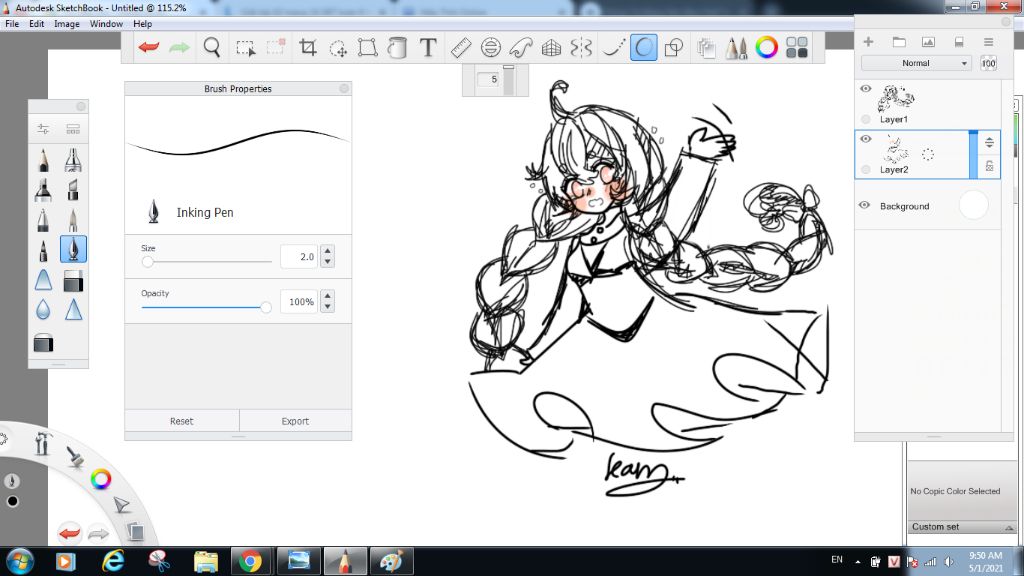Create a layer group folder
Viewport: 1024px width, 576px height.
899,42
